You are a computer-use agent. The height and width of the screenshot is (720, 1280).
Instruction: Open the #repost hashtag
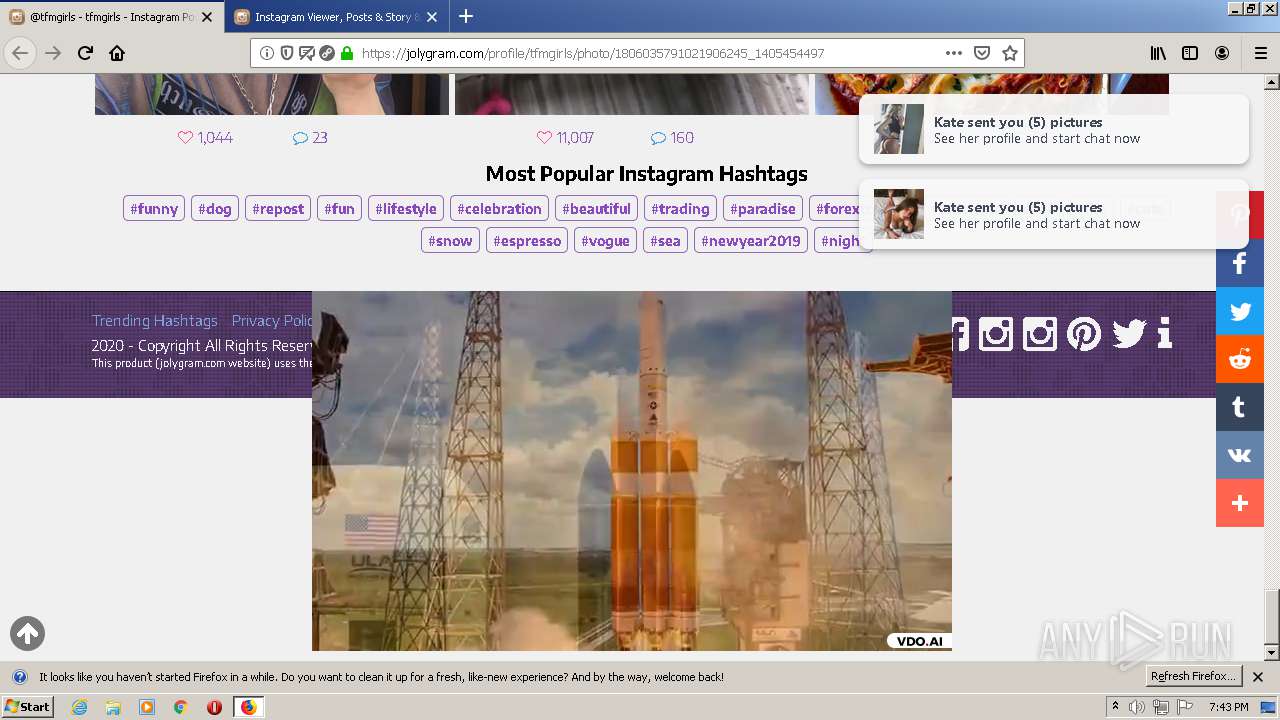(278, 209)
